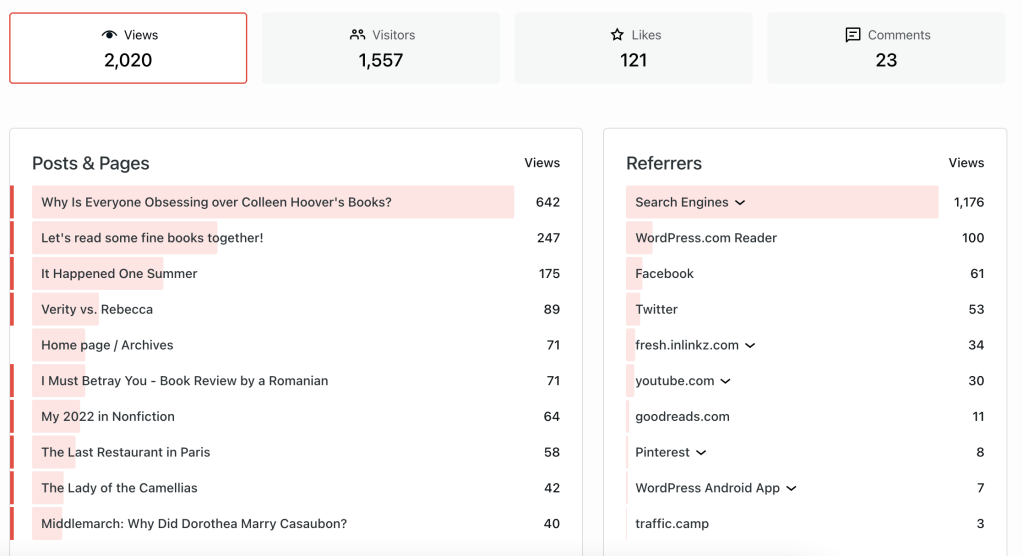
Task: Switch to the Likes stats tab
Action: tap(633, 48)
